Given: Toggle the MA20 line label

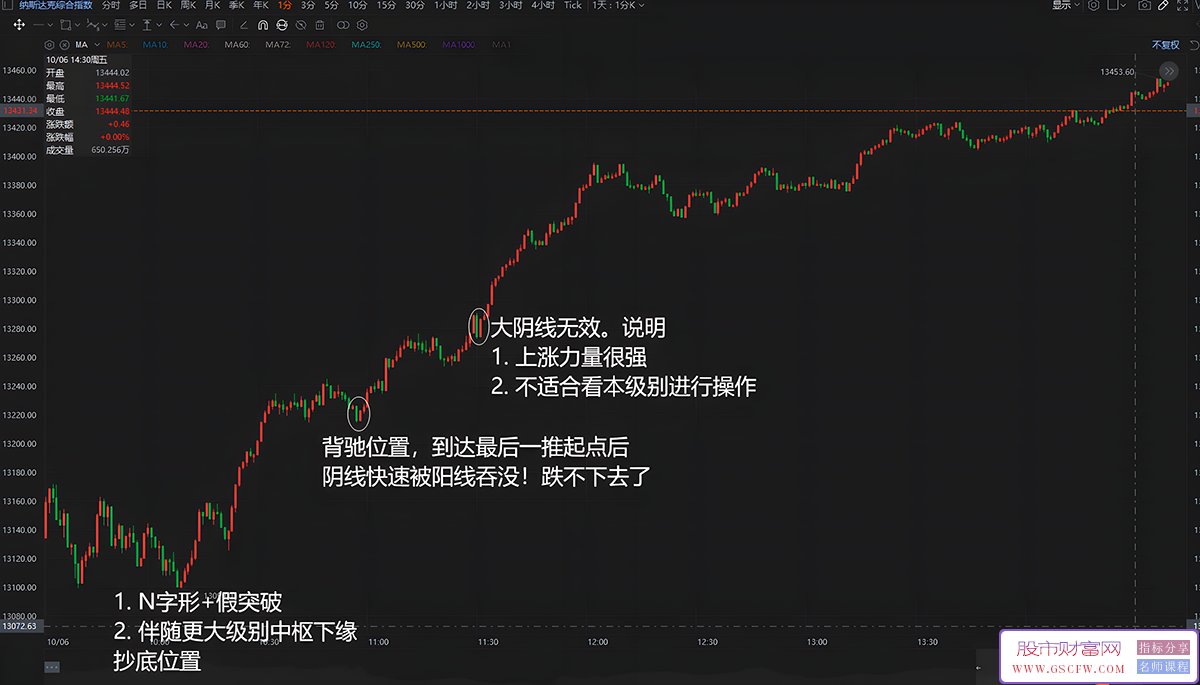Looking at the screenshot, I should pos(195,45).
